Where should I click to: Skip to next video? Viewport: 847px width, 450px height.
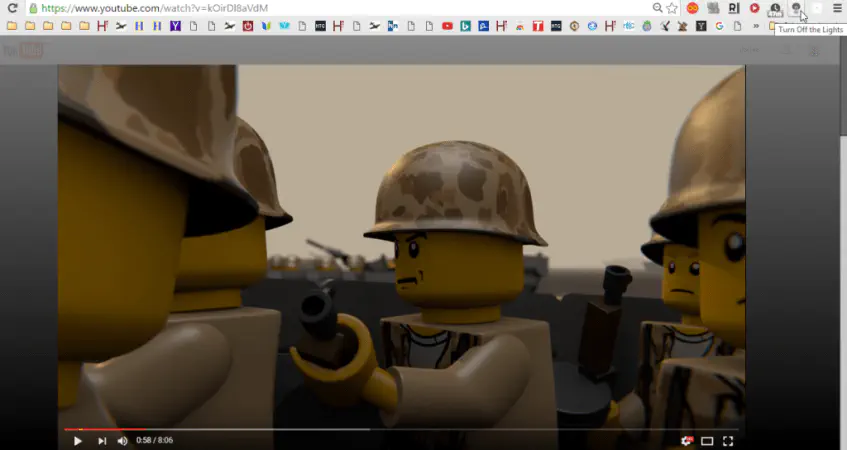pos(102,441)
